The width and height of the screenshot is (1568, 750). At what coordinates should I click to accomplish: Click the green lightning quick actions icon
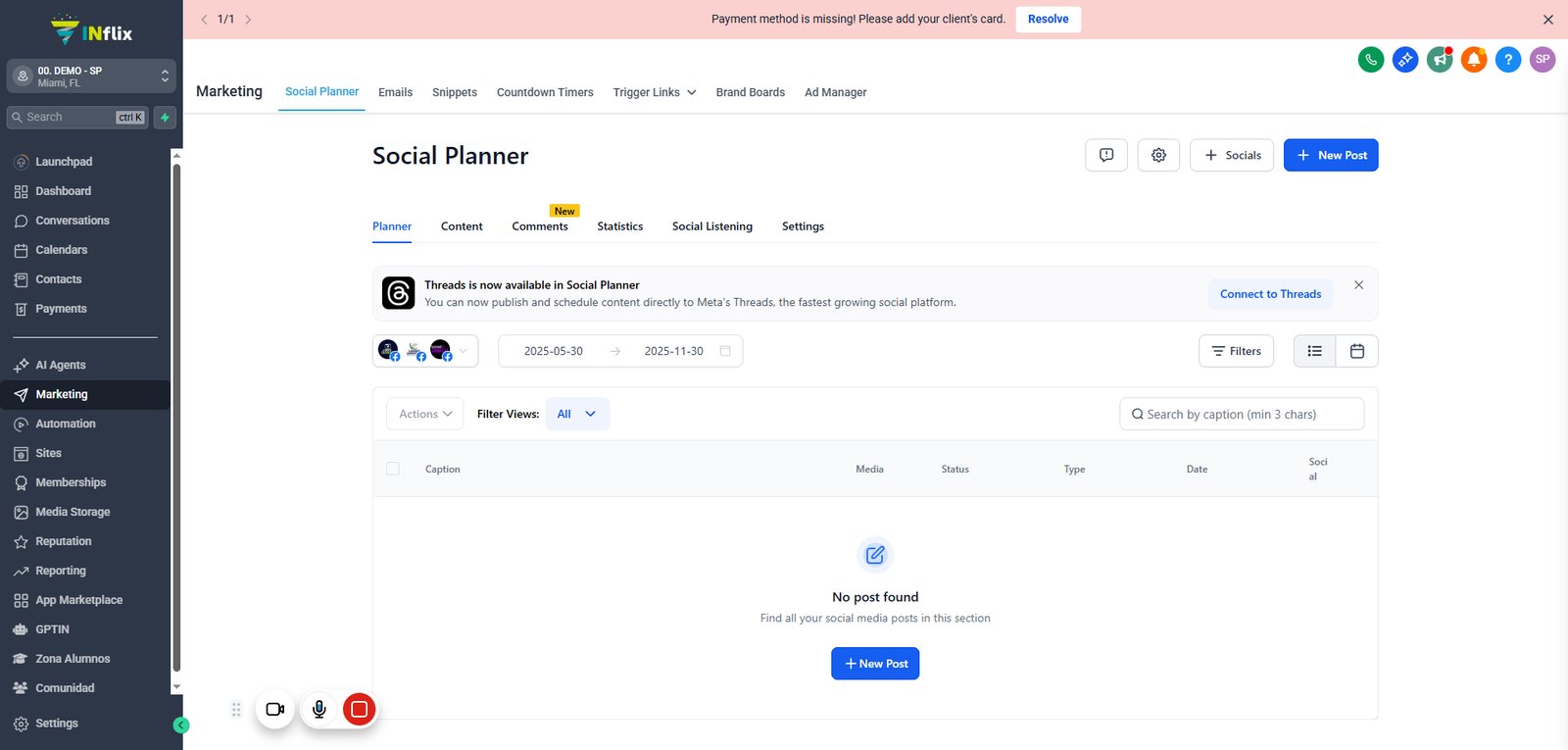coord(165,118)
